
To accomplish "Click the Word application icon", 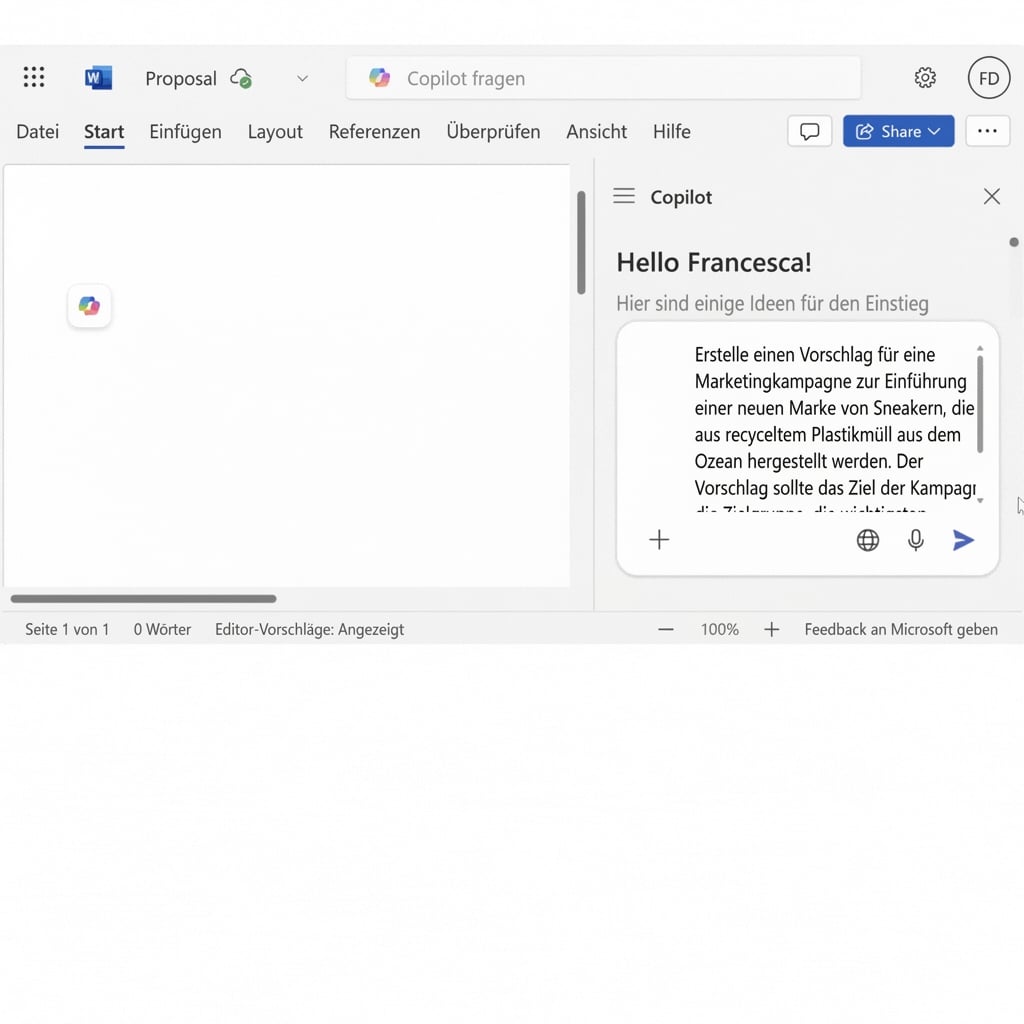I will 97,77.
